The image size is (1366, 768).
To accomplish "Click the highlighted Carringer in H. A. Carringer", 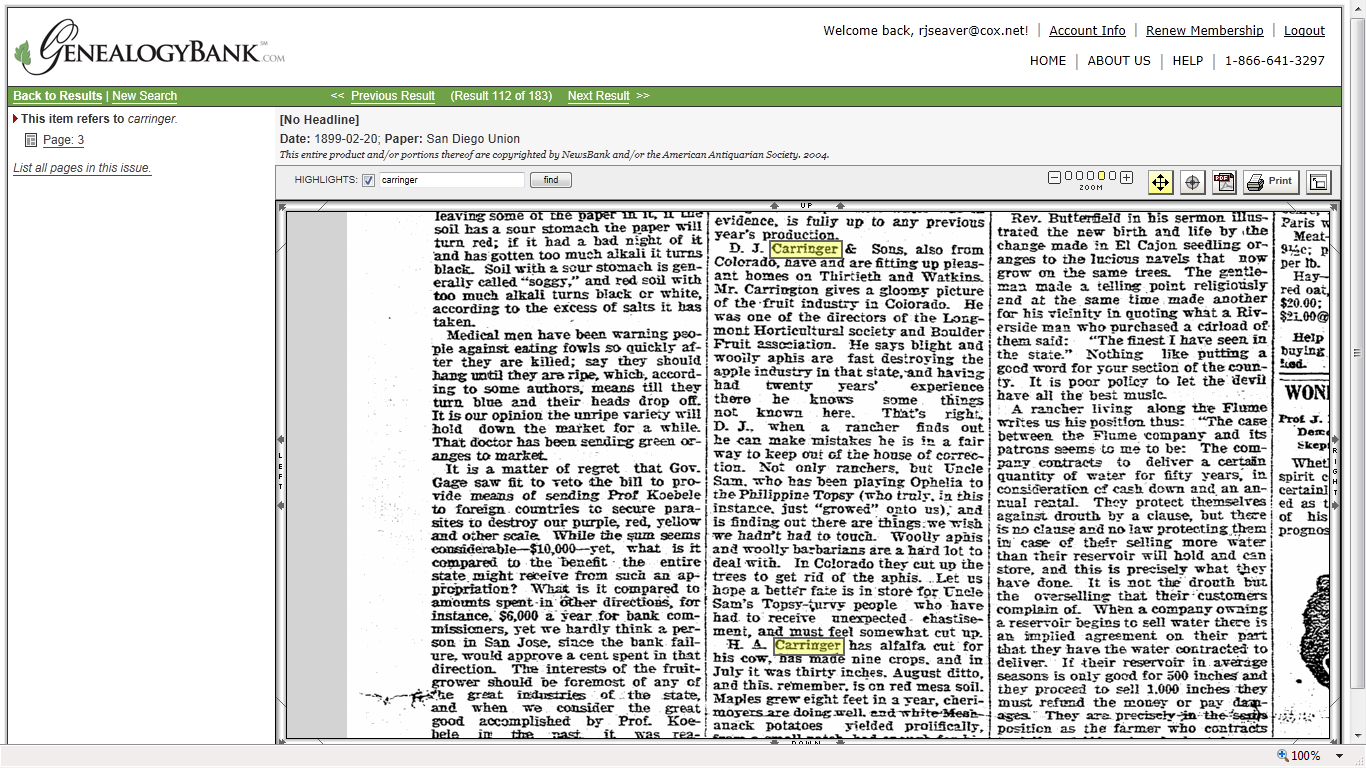I will (x=808, y=646).
